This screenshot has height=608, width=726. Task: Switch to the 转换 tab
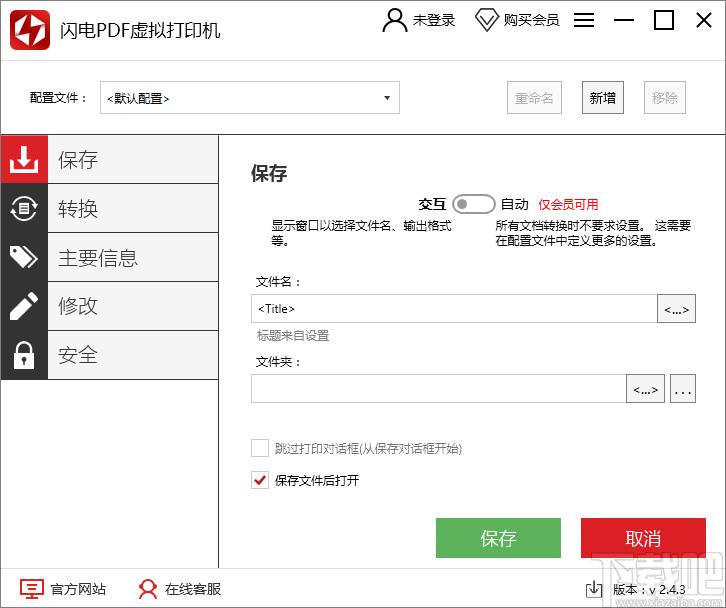point(132,209)
